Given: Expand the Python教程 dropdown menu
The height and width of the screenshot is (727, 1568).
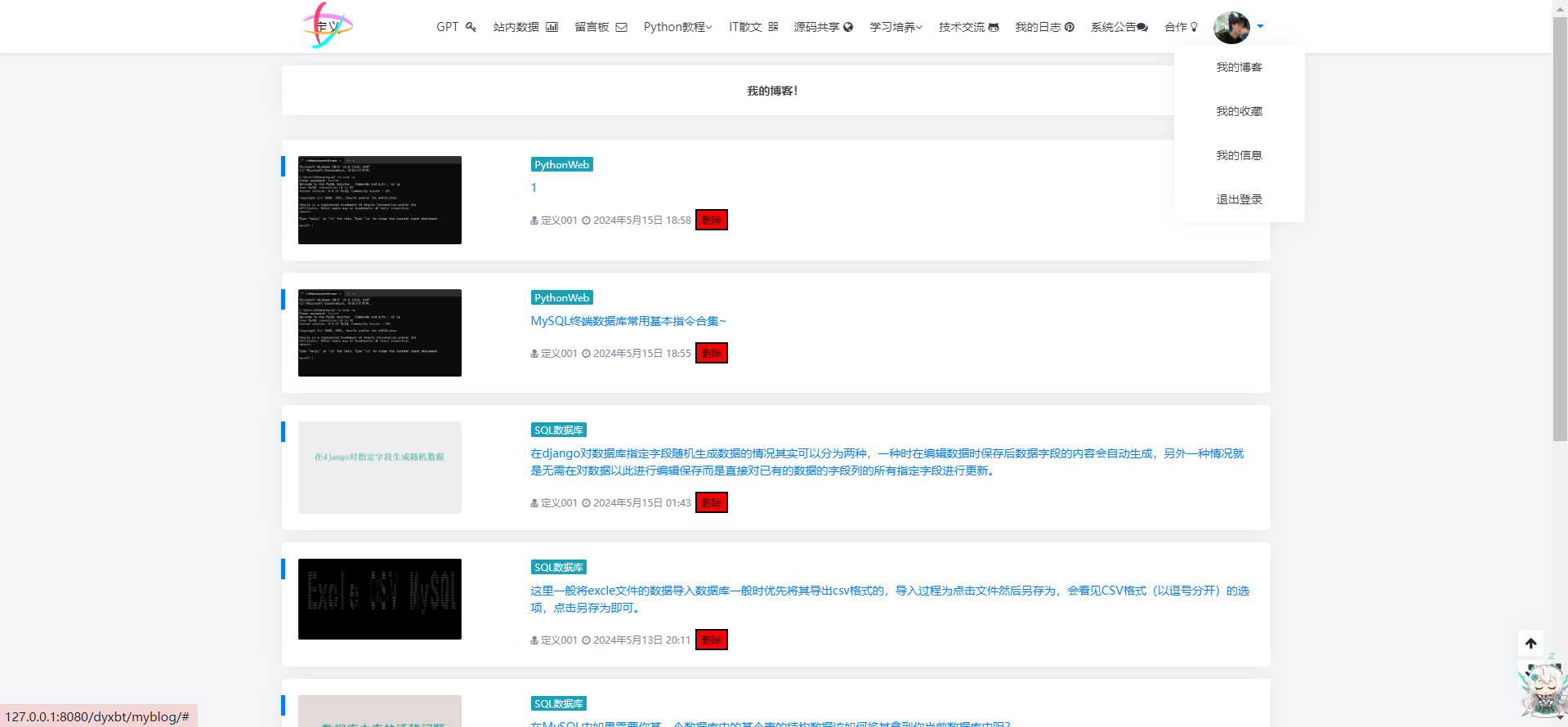Looking at the screenshot, I should tap(677, 27).
